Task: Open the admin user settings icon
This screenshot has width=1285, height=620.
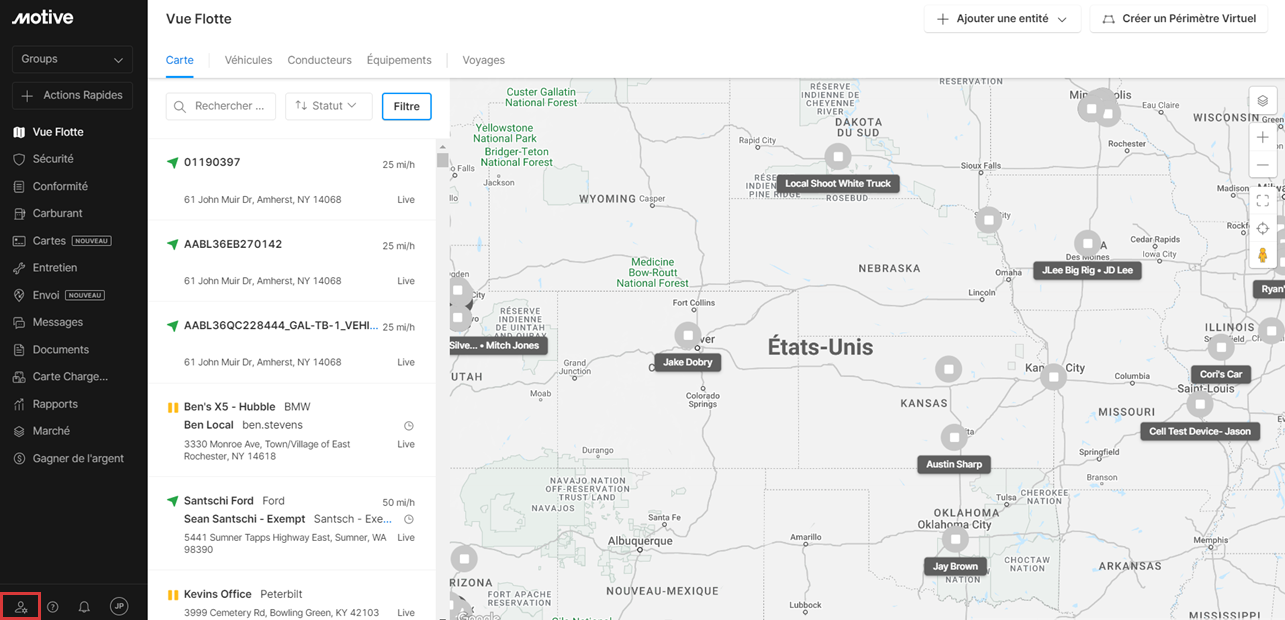Action: pos(21,607)
